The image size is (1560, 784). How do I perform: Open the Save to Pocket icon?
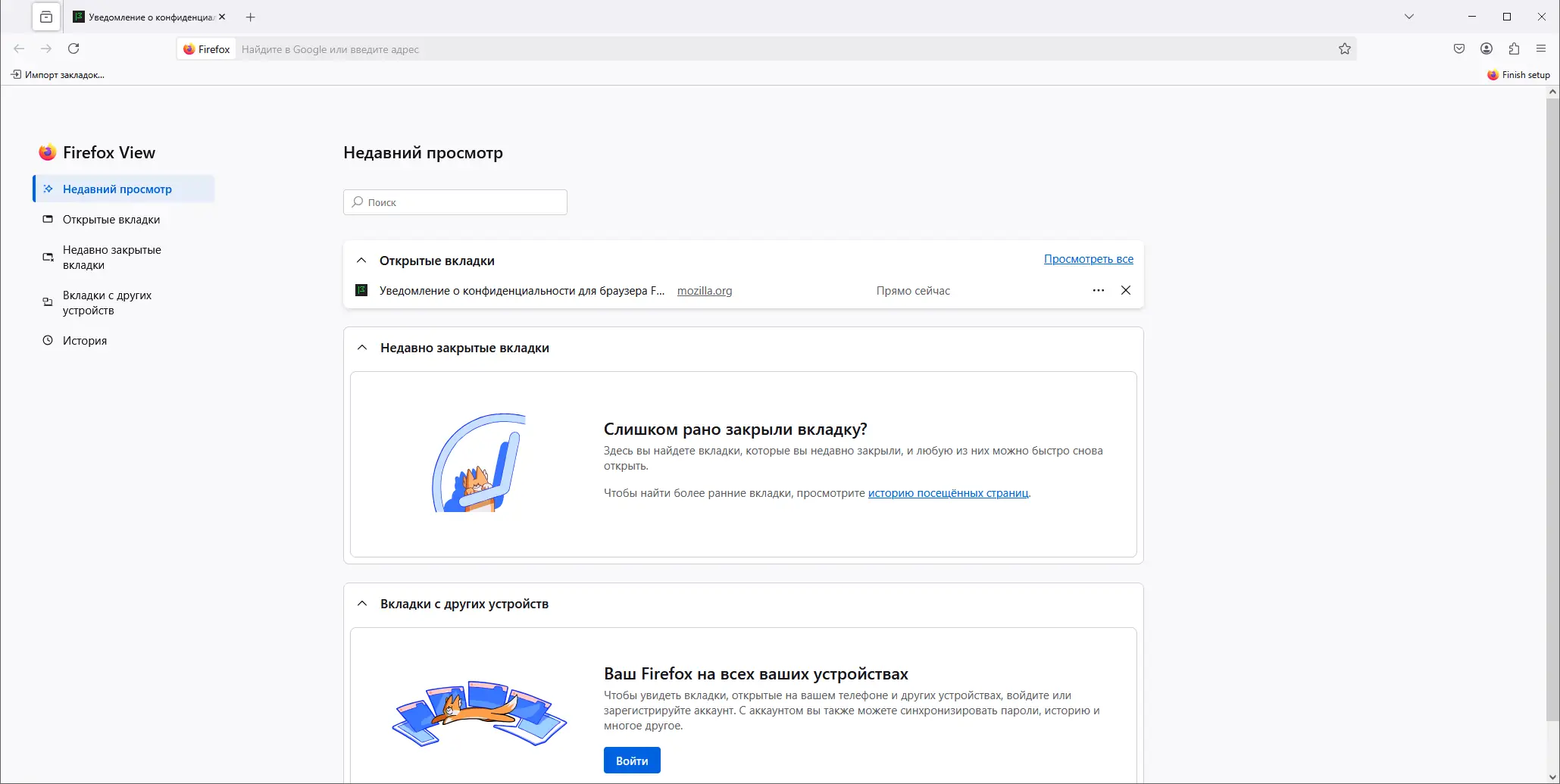pyautogui.click(x=1458, y=48)
